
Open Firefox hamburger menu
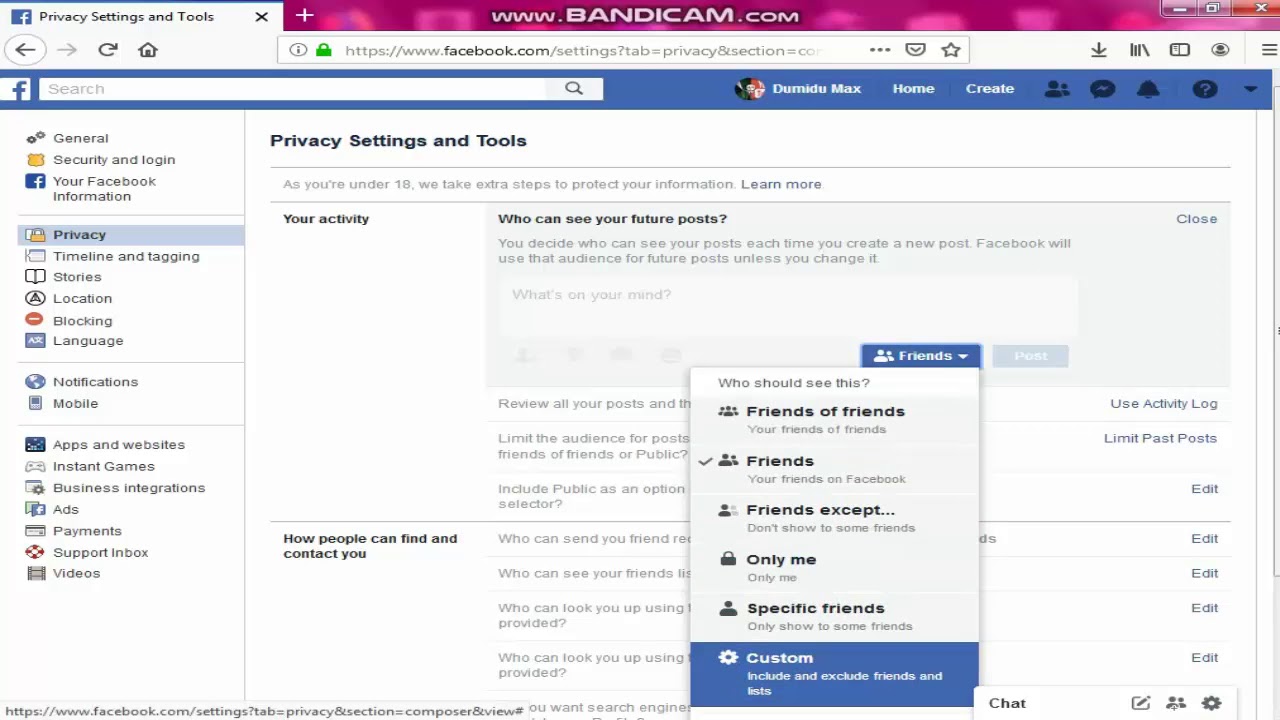pyautogui.click(x=1269, y=50)
